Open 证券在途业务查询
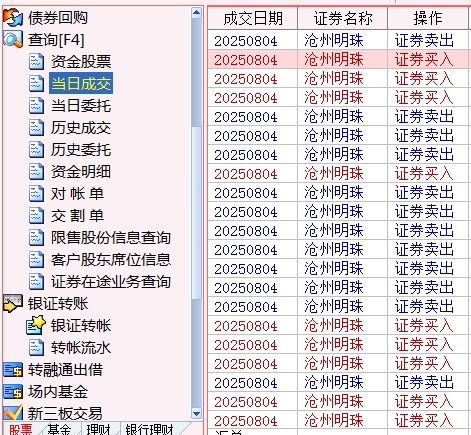The image size is (471, 435). [111, 282]
